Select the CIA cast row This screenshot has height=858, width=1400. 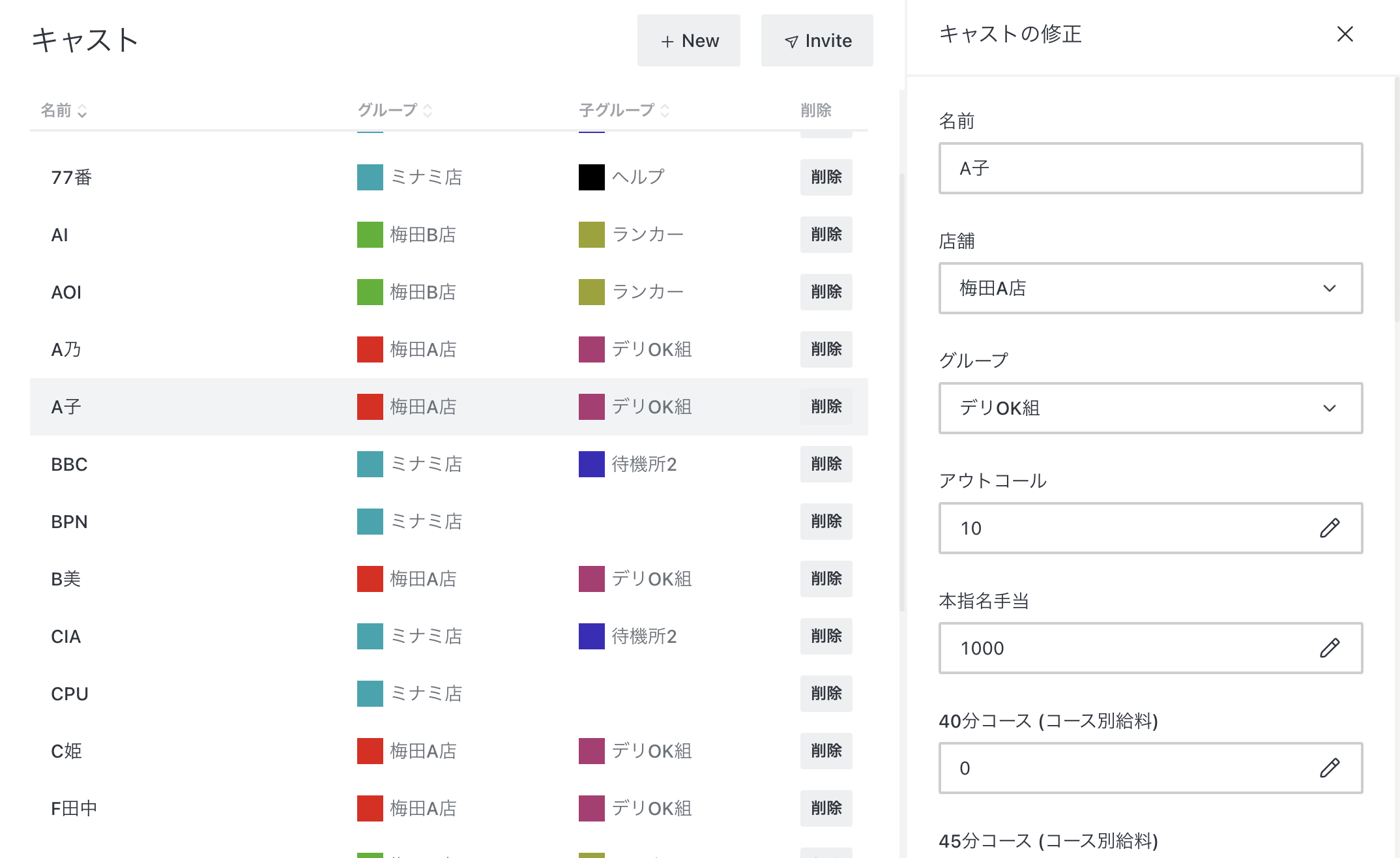tap(66, 636)
